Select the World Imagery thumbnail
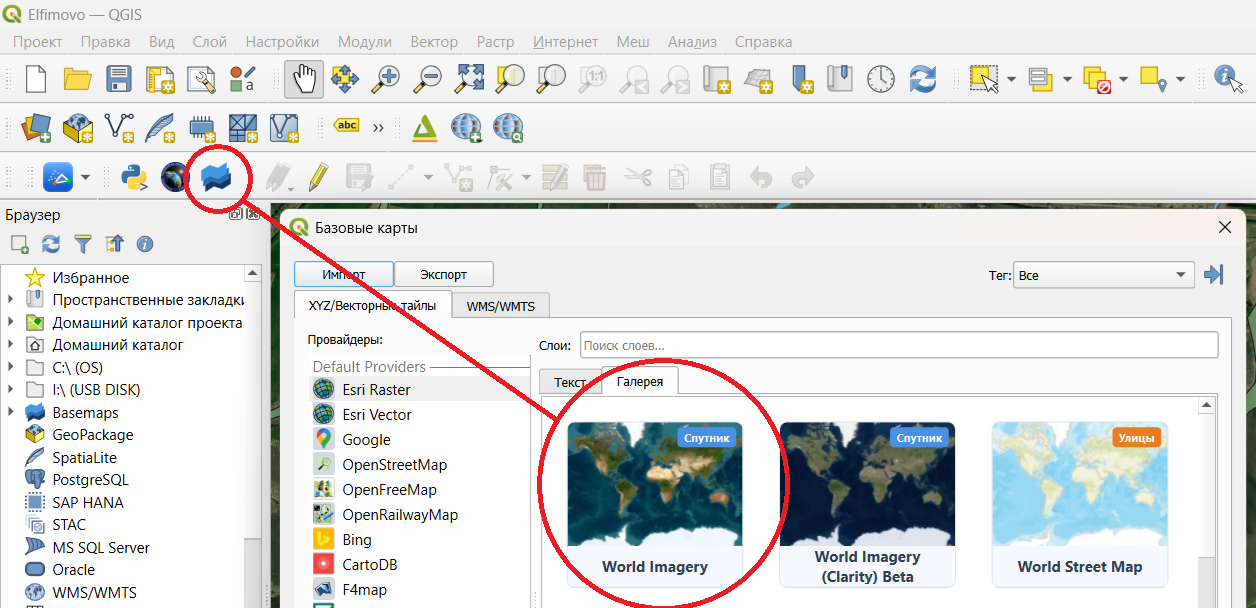 [x=655, y=503]
